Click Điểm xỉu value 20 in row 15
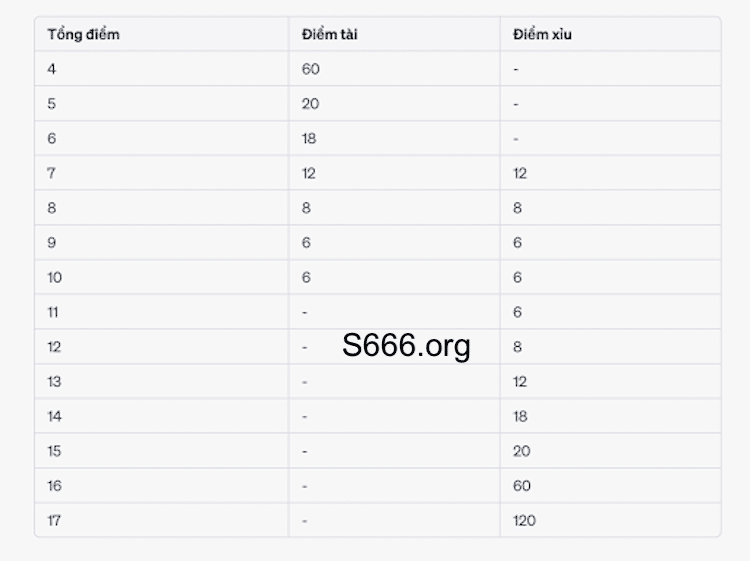Viewport: 750px width, 561px height. (x=522, y=451)
